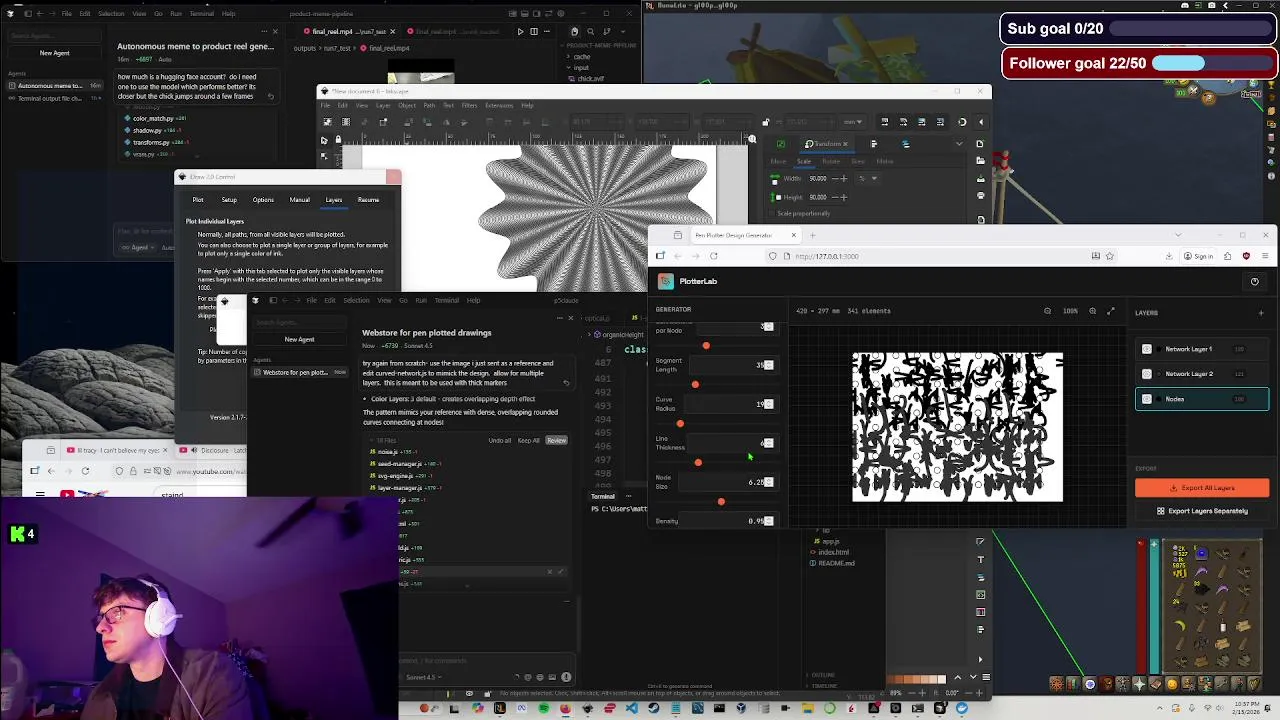
Task: Toggle the Inkscape width/height lock icon
Action: click(x=765, y=122)
